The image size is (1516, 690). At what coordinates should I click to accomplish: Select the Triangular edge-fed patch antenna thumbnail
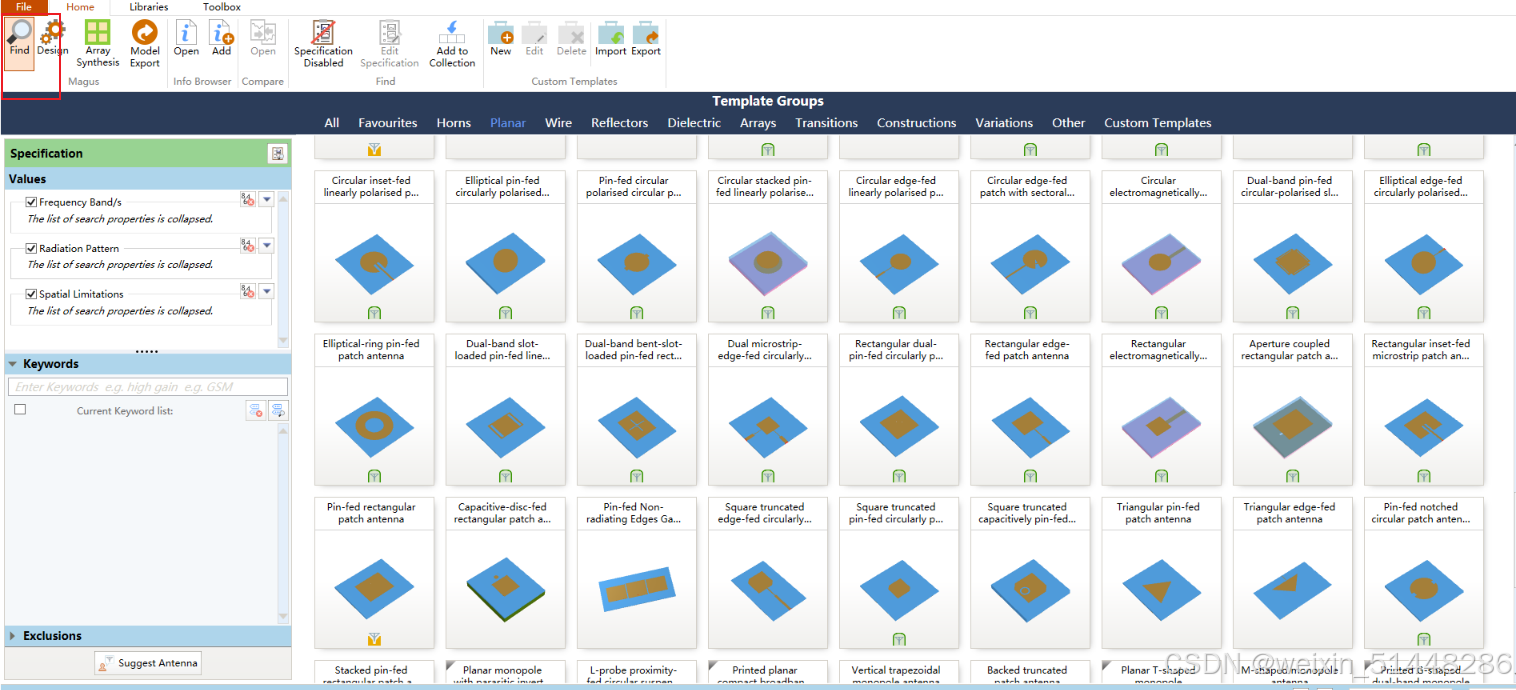click(x=1292, y=573)
